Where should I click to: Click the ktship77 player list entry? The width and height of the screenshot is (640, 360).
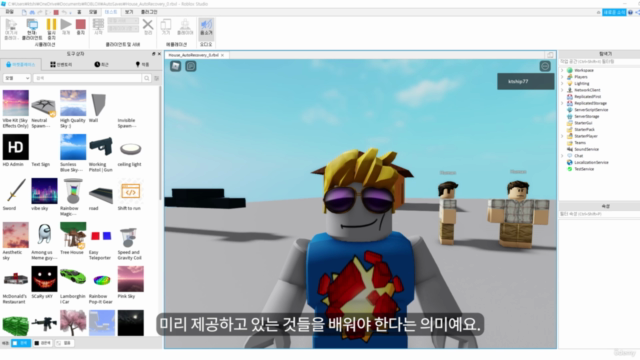click(525, 81)
